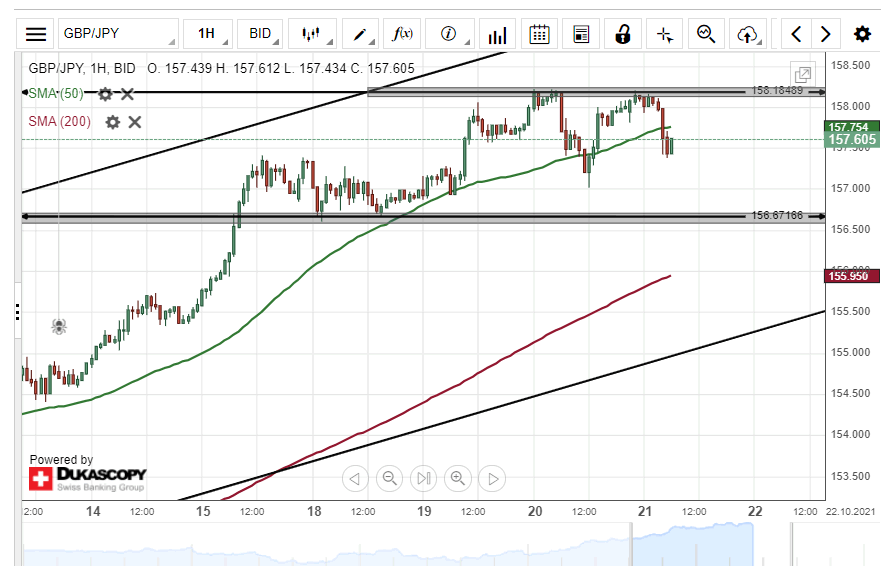The height and width of the screenshot is (574, 882).
Task: Open SMA (50) settings gear
Action: click(105, 94)
